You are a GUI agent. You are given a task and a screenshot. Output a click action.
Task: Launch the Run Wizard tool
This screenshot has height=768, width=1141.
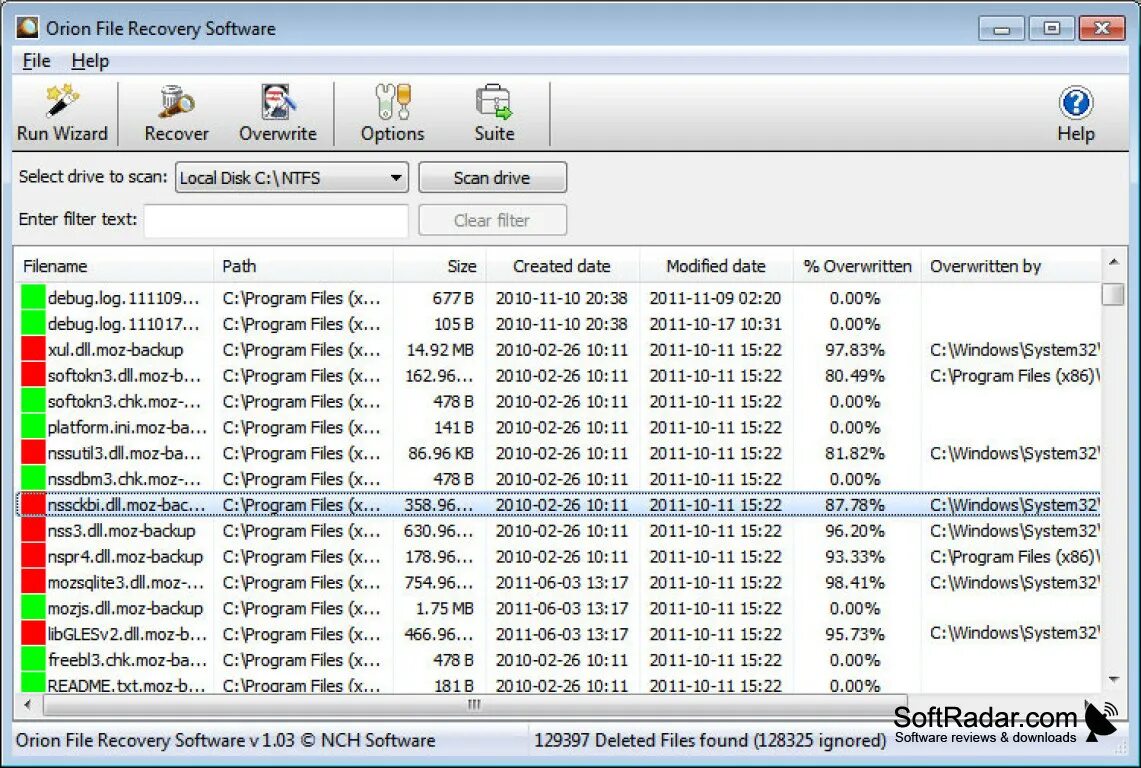62,113
